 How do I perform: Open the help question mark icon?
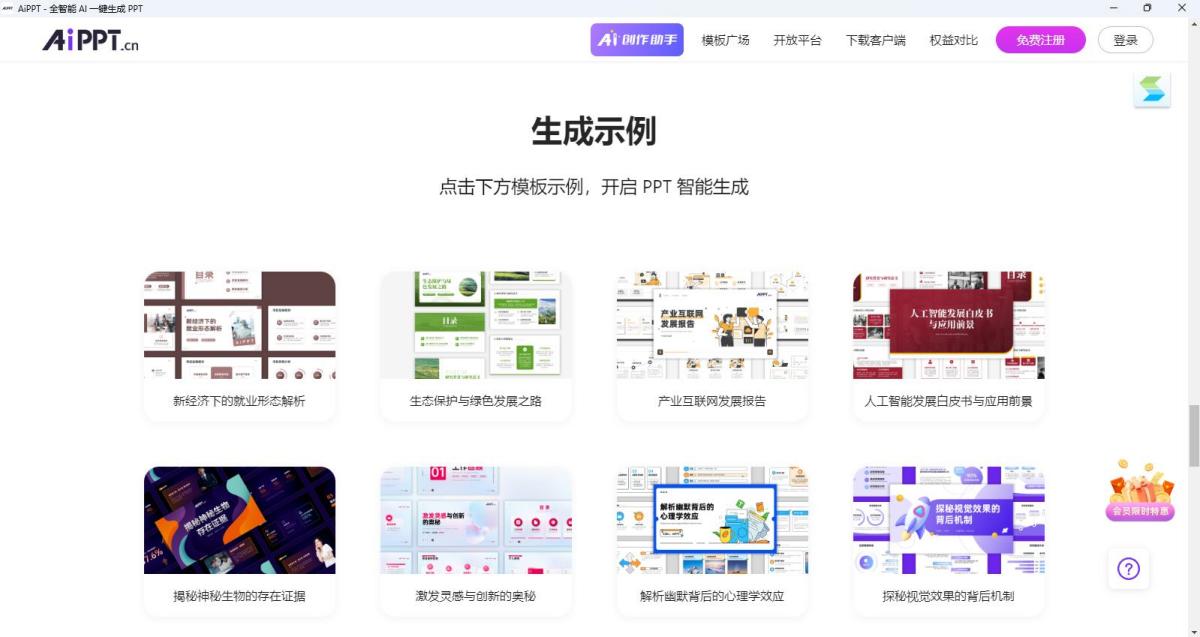(1128, 569)
